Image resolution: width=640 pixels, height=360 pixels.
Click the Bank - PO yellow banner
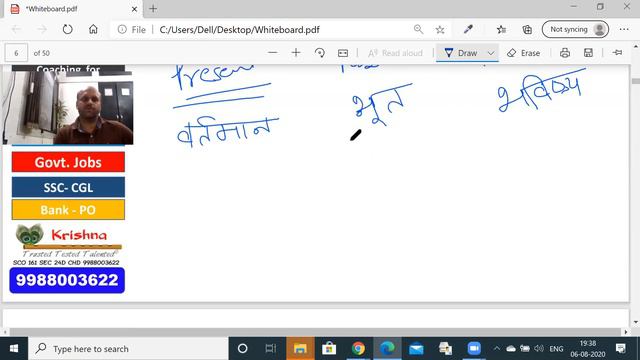click(68, 210)
